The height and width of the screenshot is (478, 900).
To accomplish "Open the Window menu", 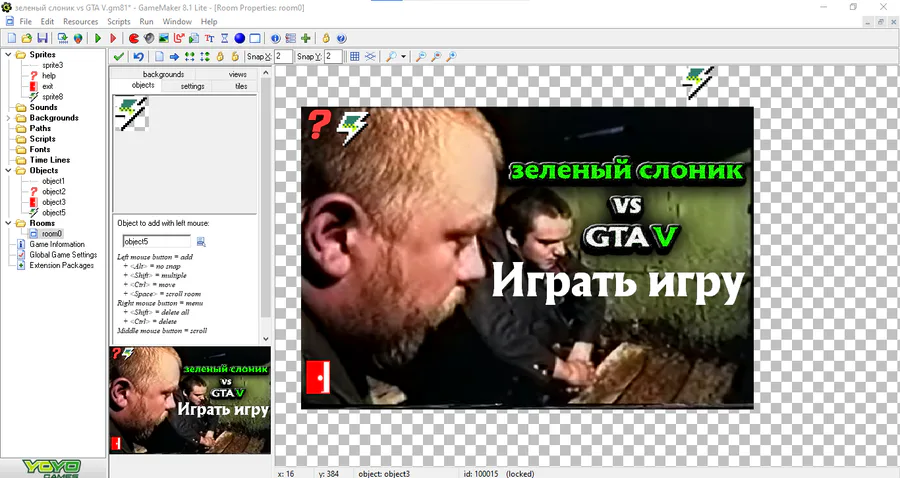I will [177, 21].
